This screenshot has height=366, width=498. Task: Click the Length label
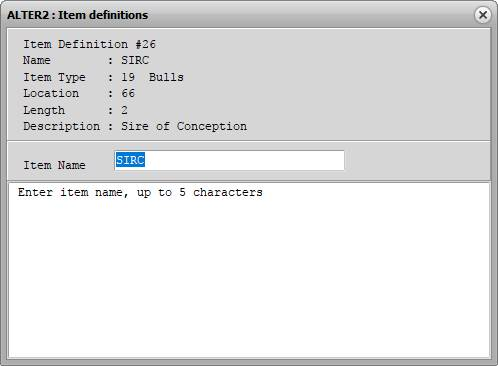click(44, 110)
